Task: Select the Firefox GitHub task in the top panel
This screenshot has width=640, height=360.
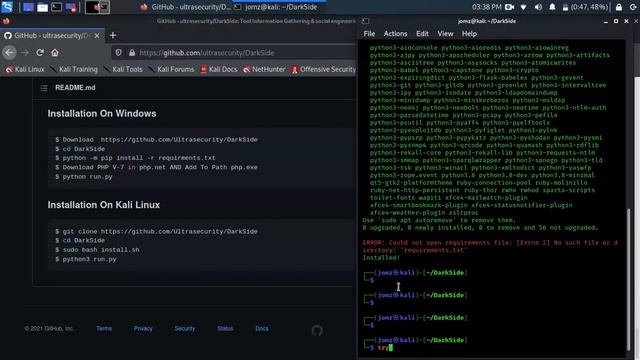Action: [186, 7]
